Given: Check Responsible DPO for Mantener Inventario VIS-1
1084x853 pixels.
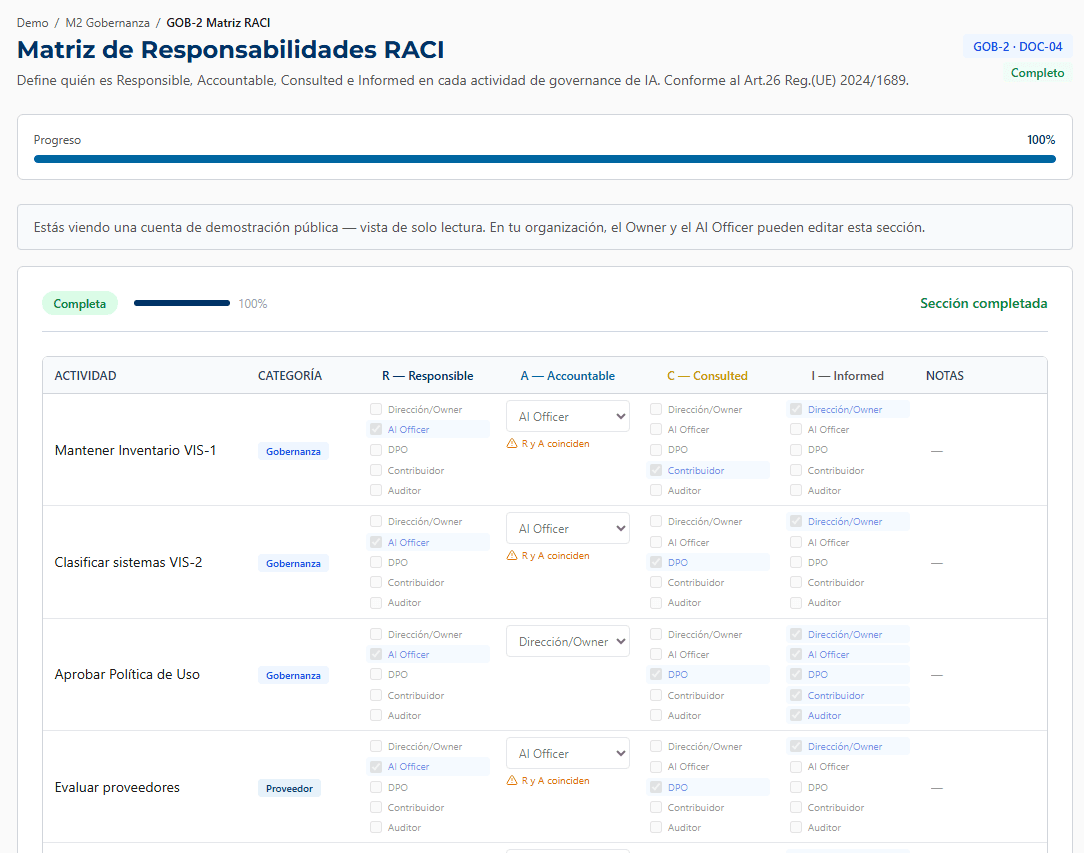Looking at the screenshot, I should (x=376, y=449).
